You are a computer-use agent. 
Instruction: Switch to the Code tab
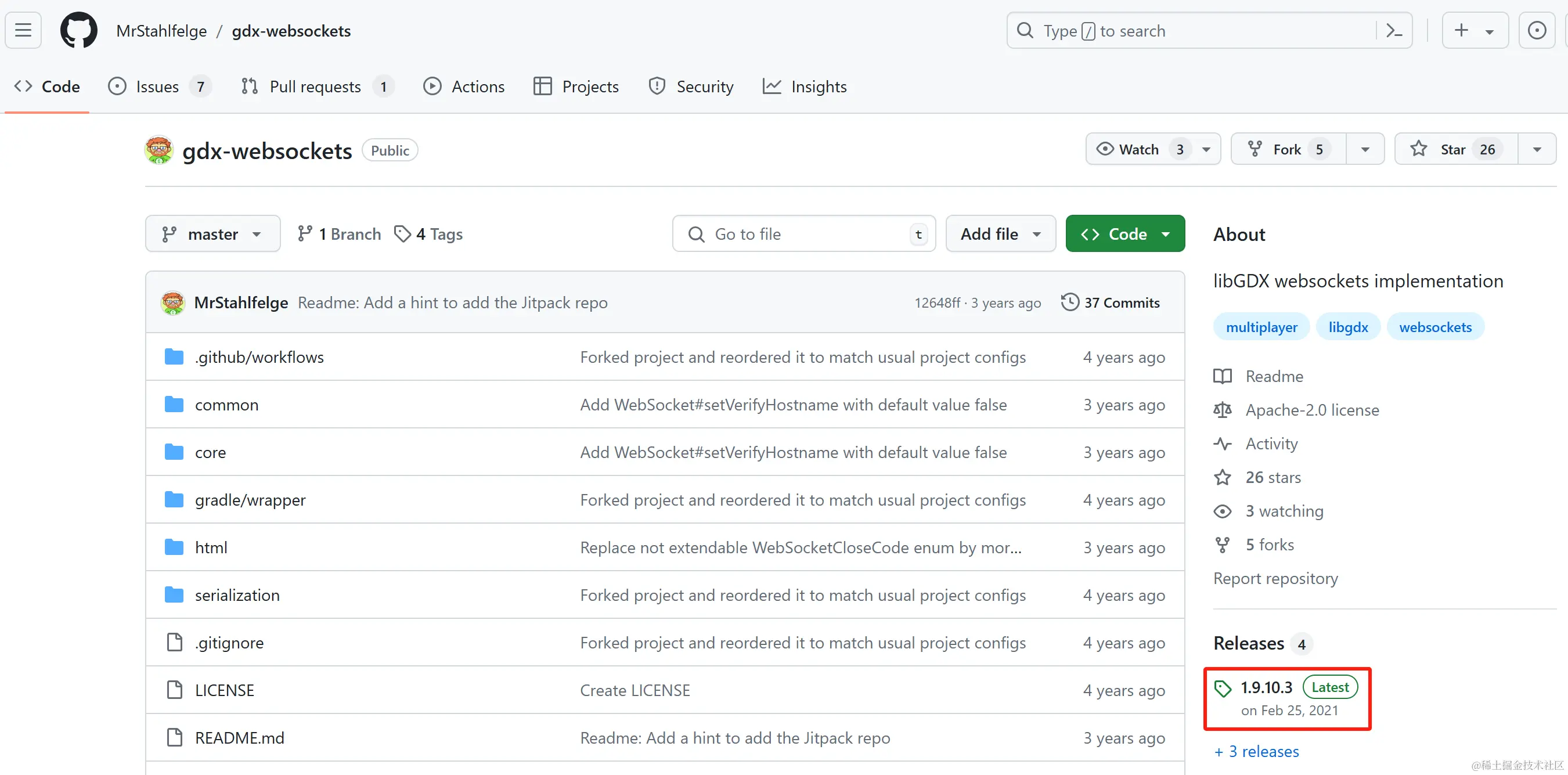tap(47, 86)
